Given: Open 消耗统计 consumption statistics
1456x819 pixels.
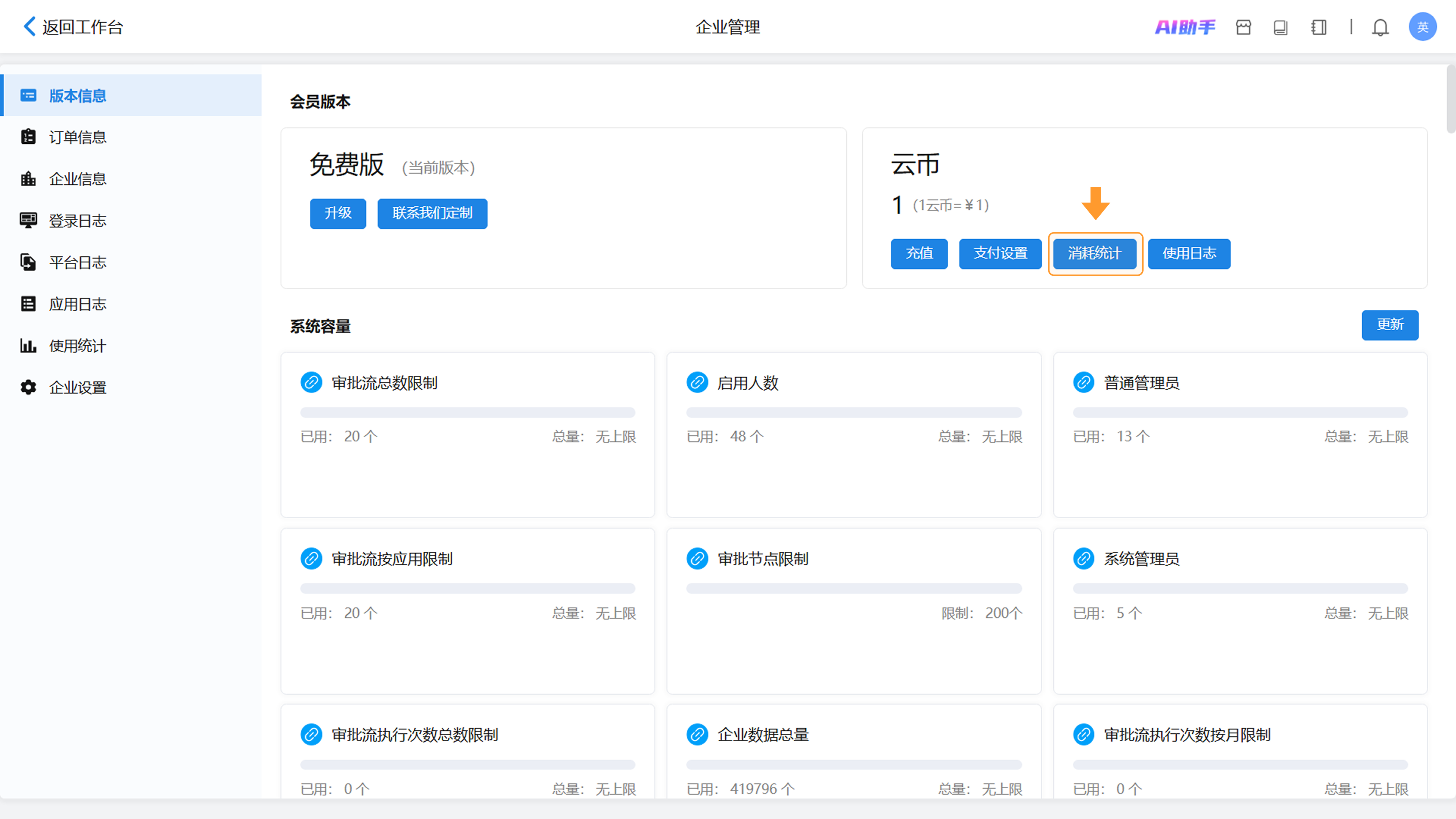Looking at the screenshot, I should pyautogui.click(x=1095, y=253).
